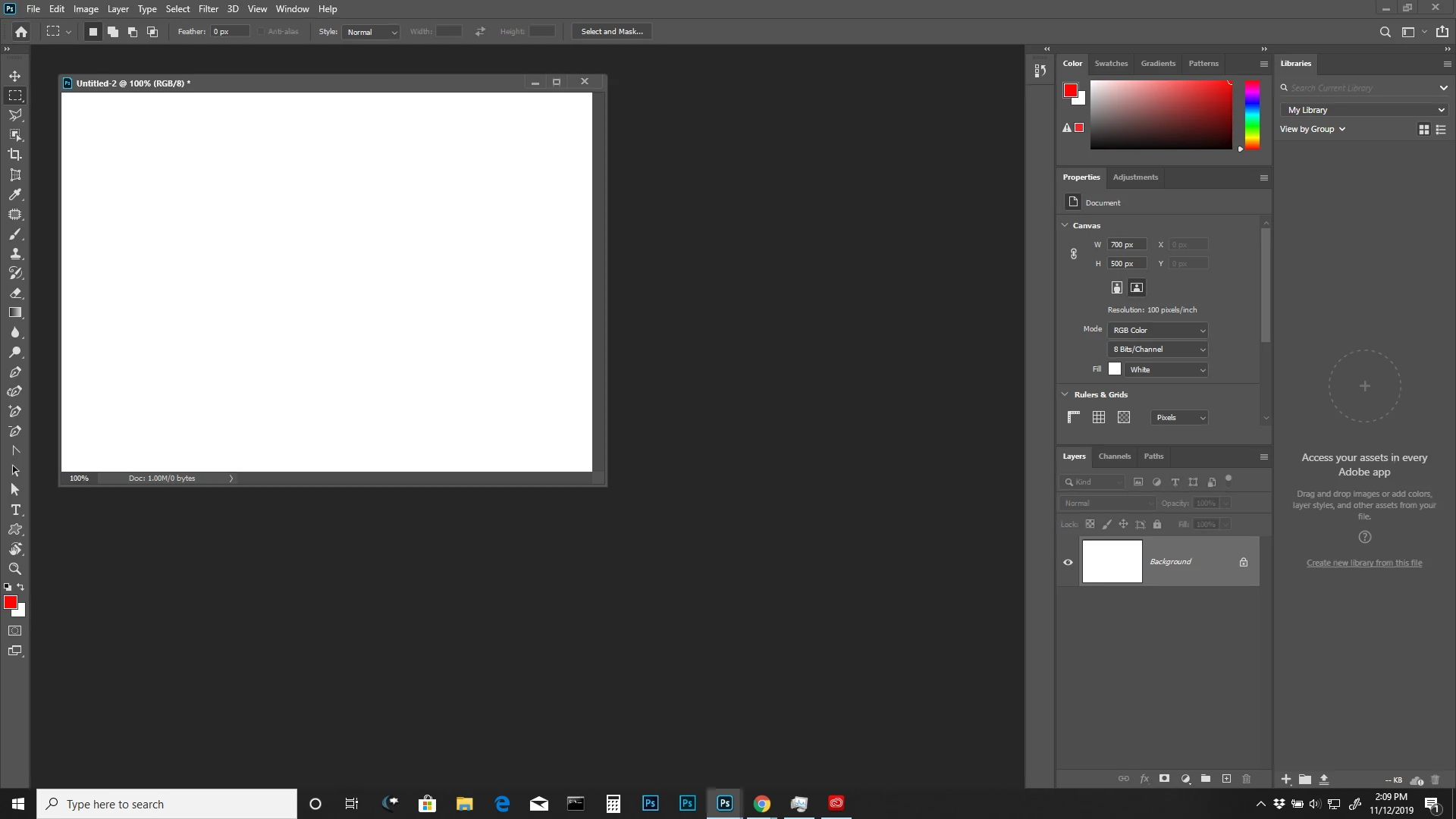1456x819 pixels.
Task: Click the red foreground color swatch in toolbar
Action: click(x=10, y=602)
